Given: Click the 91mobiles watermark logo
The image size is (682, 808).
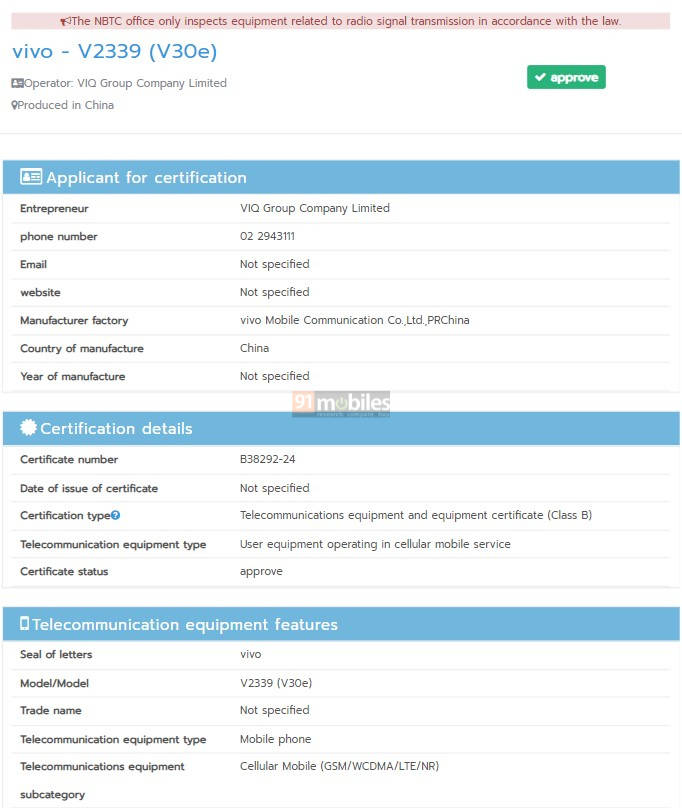Looking at the screenshot, I should 341,403.
